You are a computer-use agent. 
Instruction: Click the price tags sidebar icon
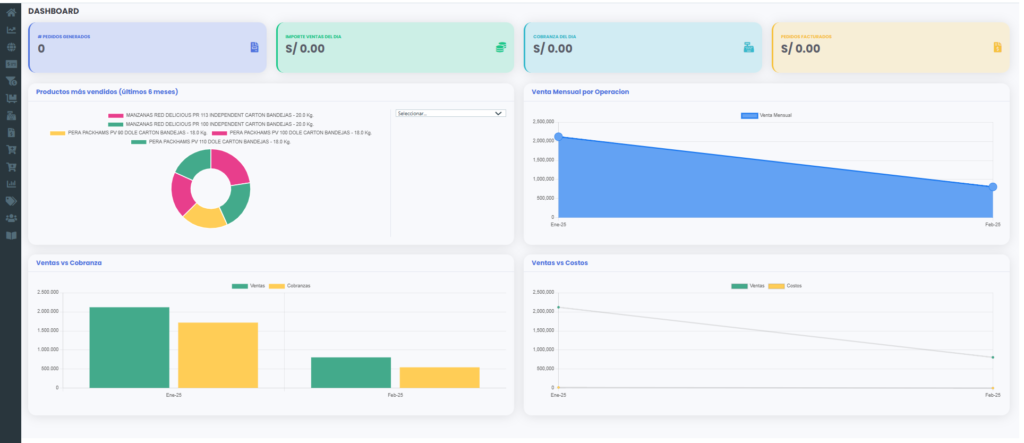11,201
